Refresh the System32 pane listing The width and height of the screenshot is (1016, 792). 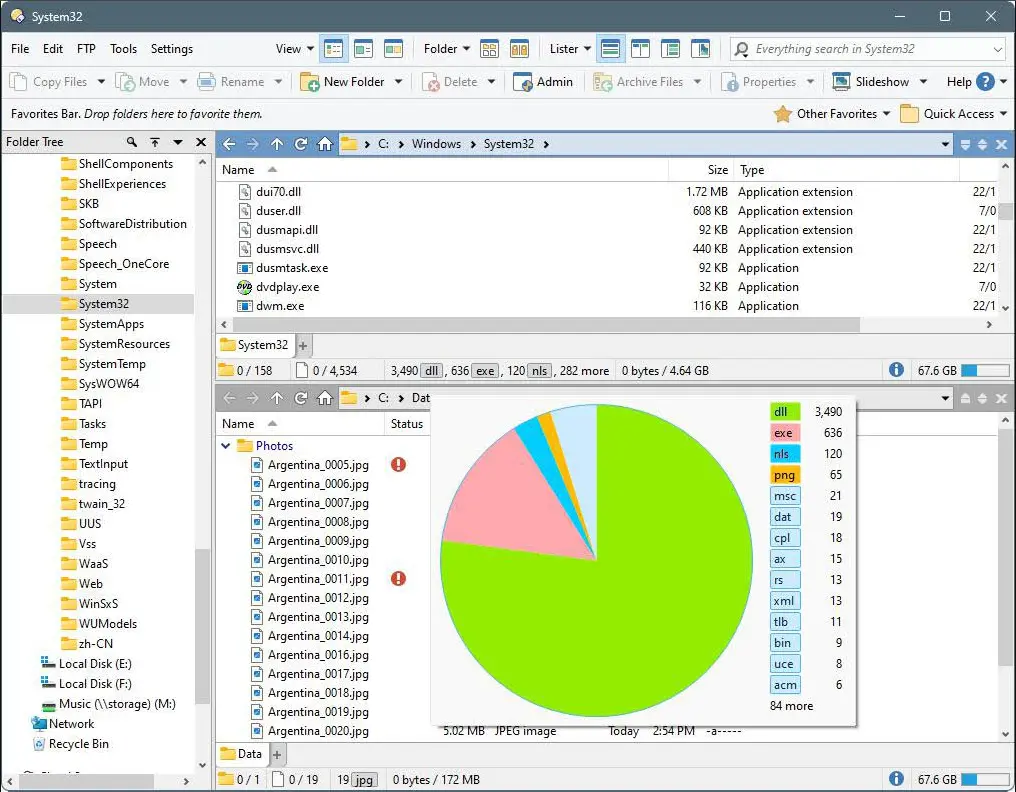pos(301,144)
